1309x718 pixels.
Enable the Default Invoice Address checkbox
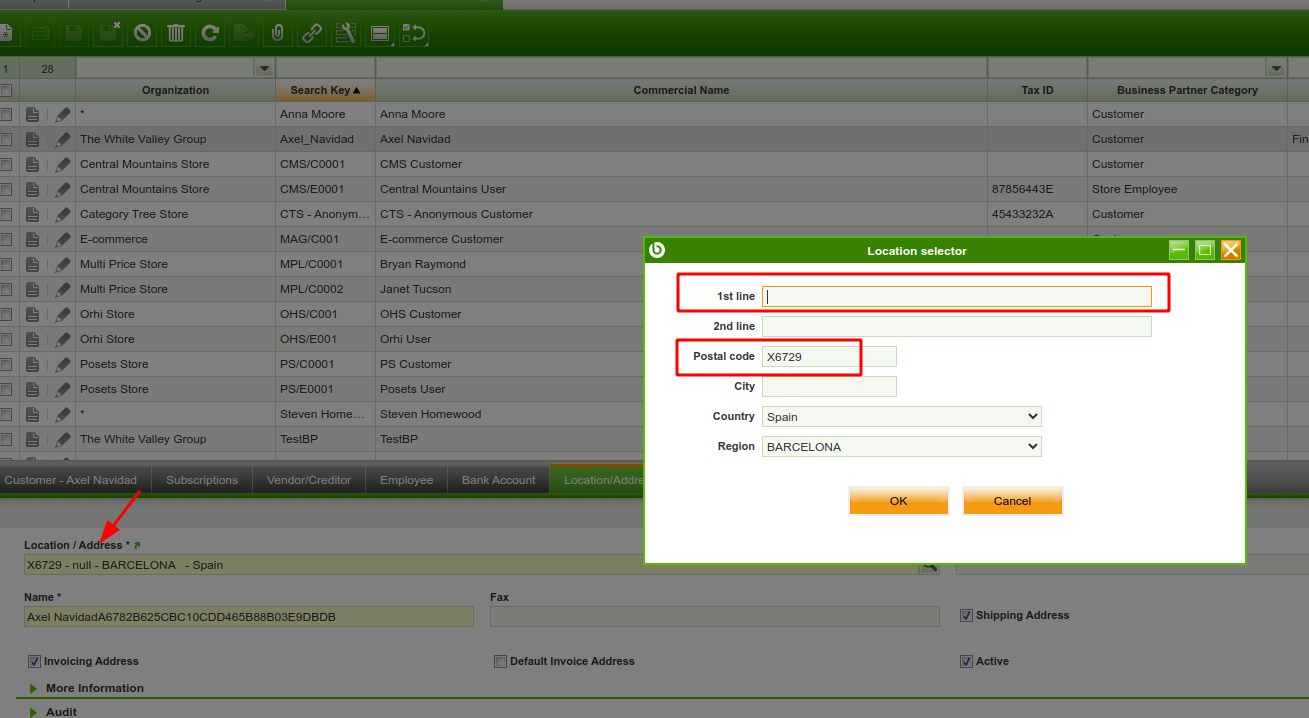(500, 662)
